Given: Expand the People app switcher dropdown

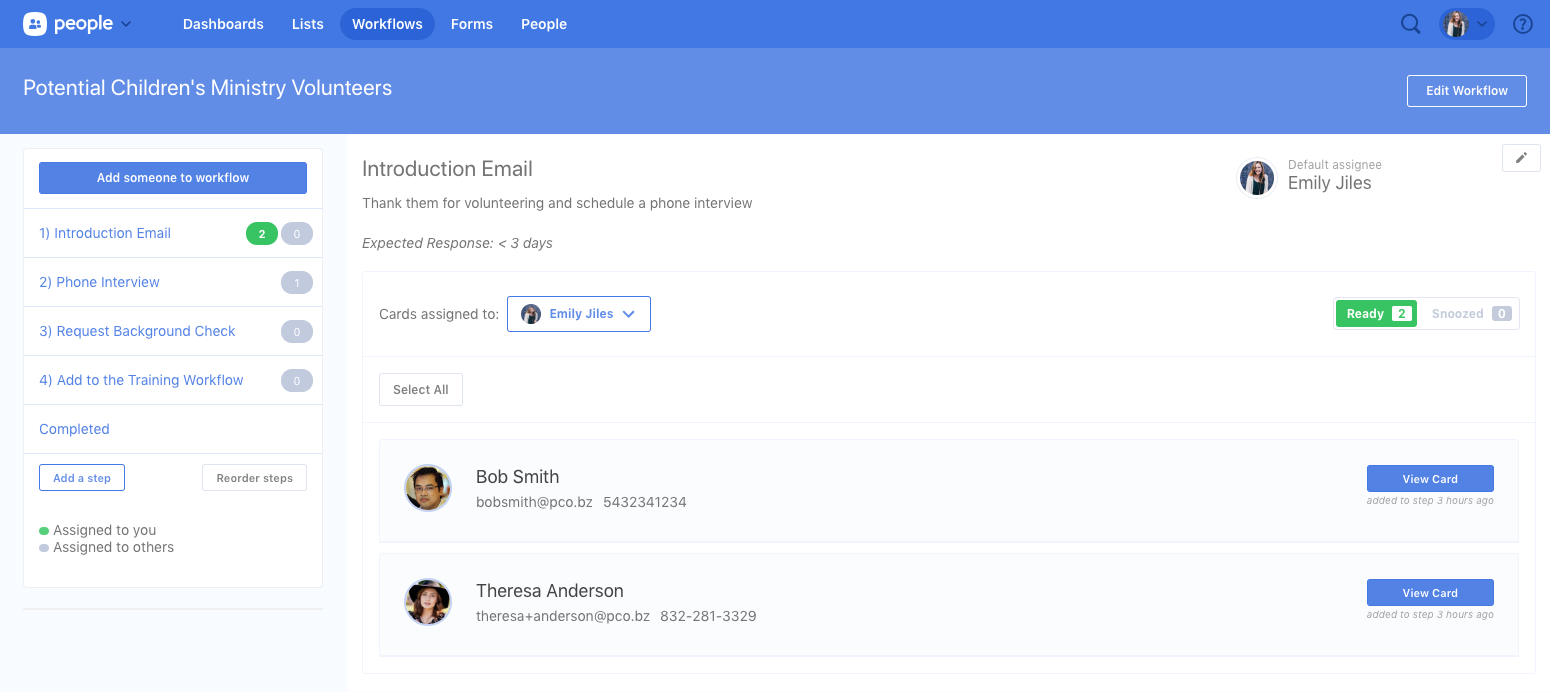Looking at the screenshot, I should pyautogui.click(x=126, y=24).
